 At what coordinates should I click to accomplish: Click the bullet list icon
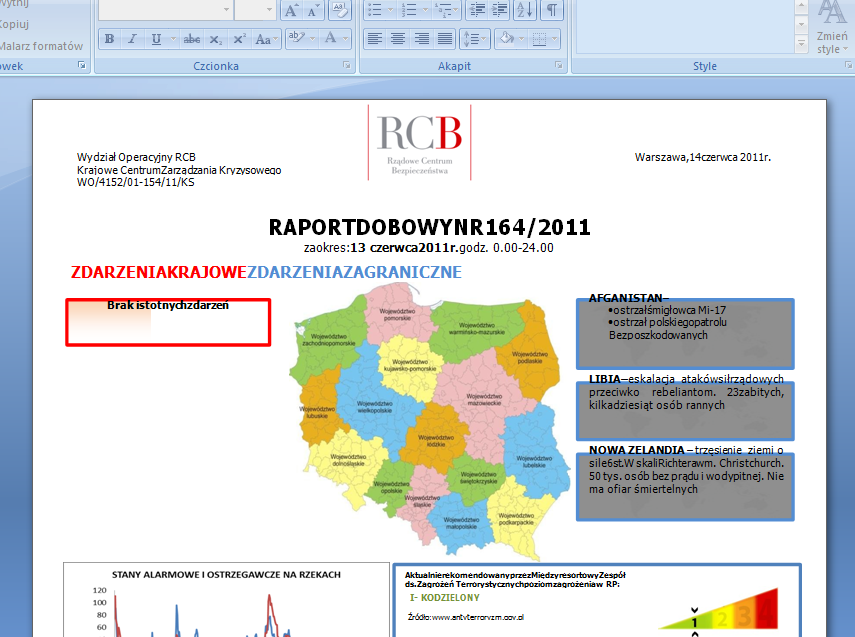[375, 10]
